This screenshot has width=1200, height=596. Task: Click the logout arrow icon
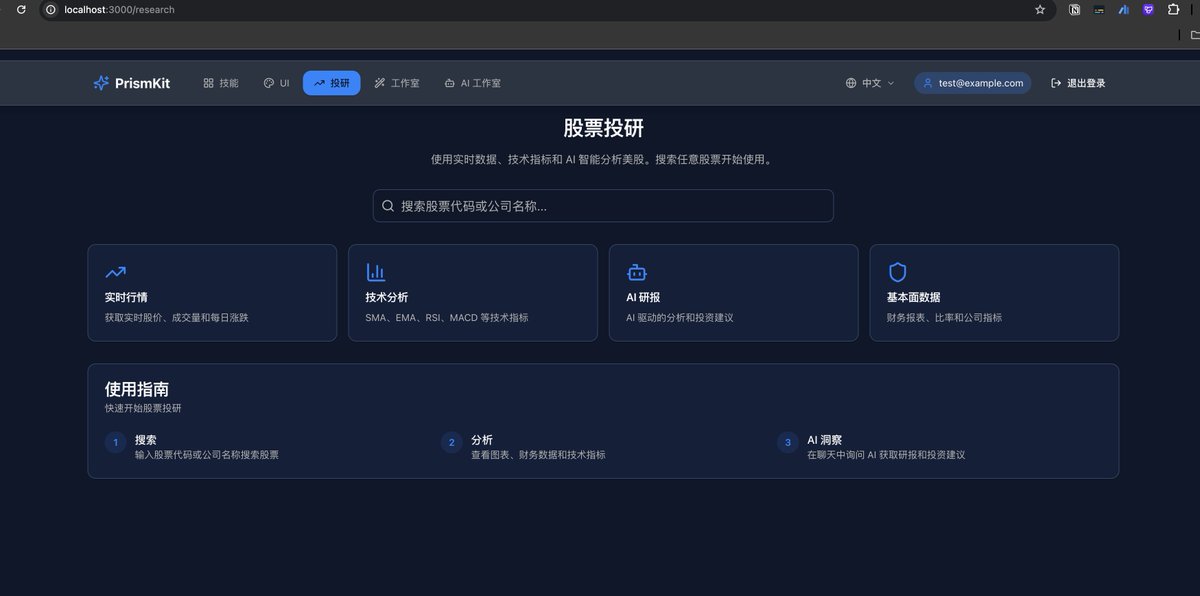coord(1056,83)
